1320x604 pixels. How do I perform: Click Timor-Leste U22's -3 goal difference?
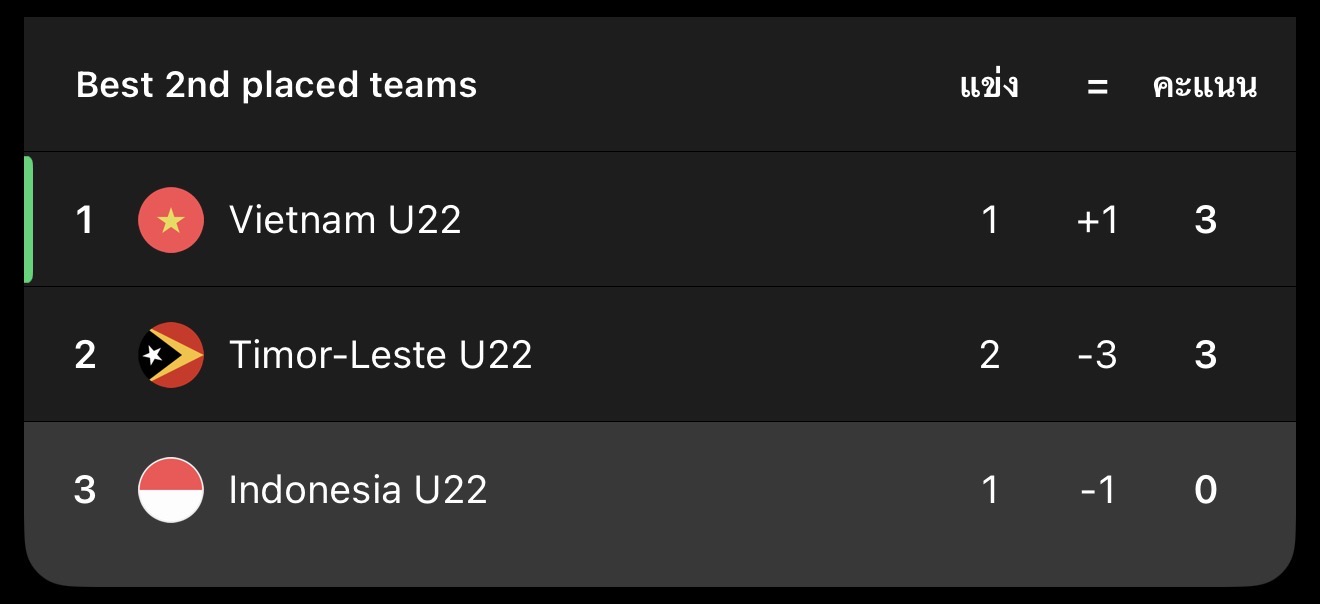point(1097,355)
